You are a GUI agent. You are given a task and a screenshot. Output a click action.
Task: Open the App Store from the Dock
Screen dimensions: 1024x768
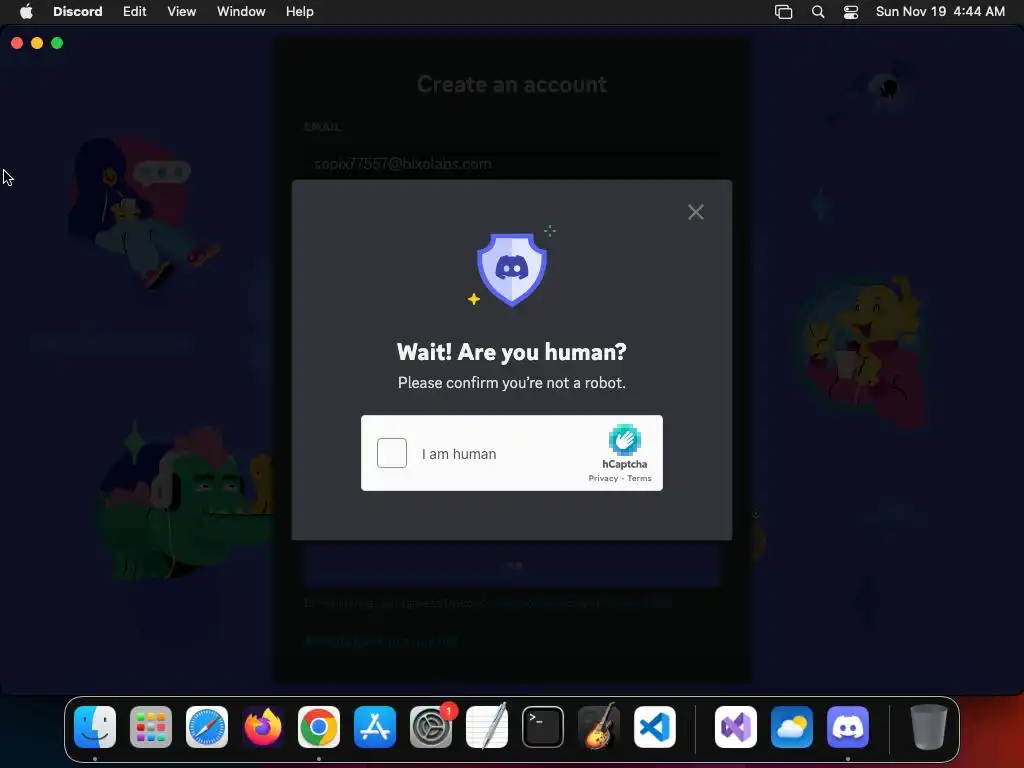pos(375,727)
